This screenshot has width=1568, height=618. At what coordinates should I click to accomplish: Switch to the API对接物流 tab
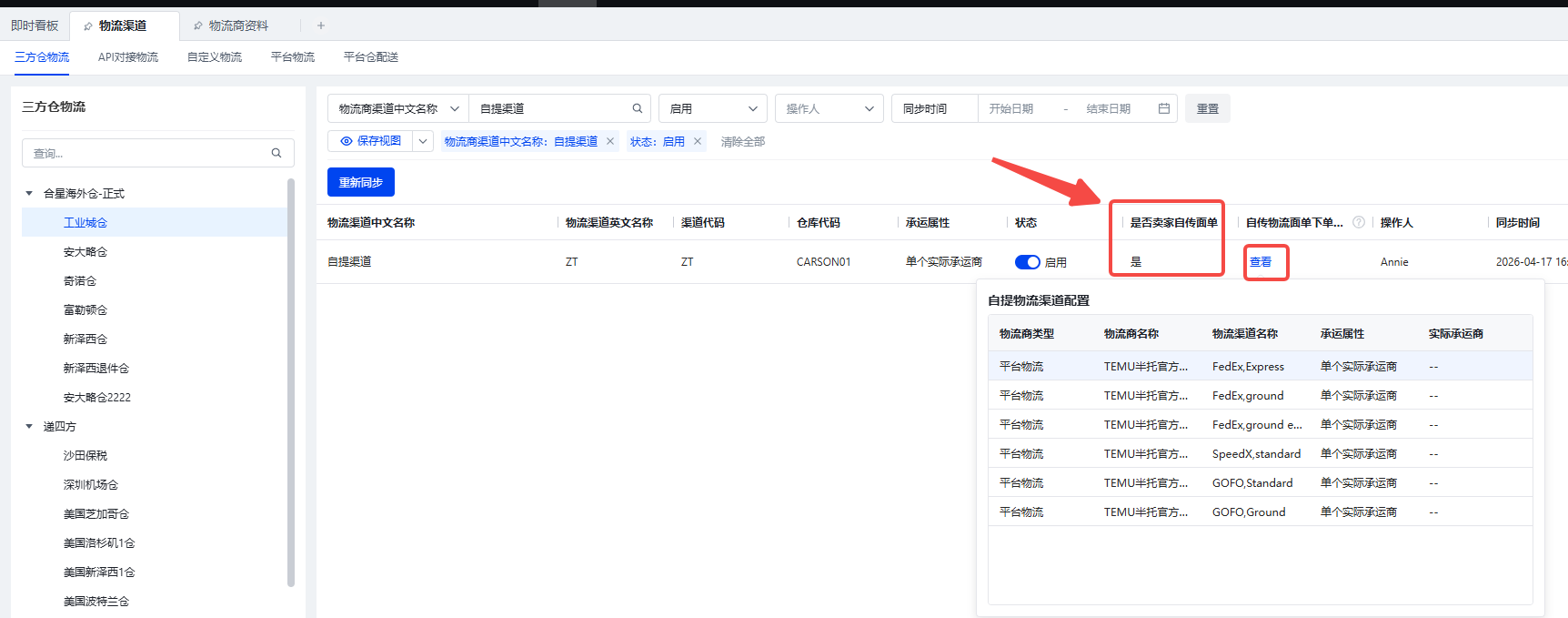(x=128, y=57)
